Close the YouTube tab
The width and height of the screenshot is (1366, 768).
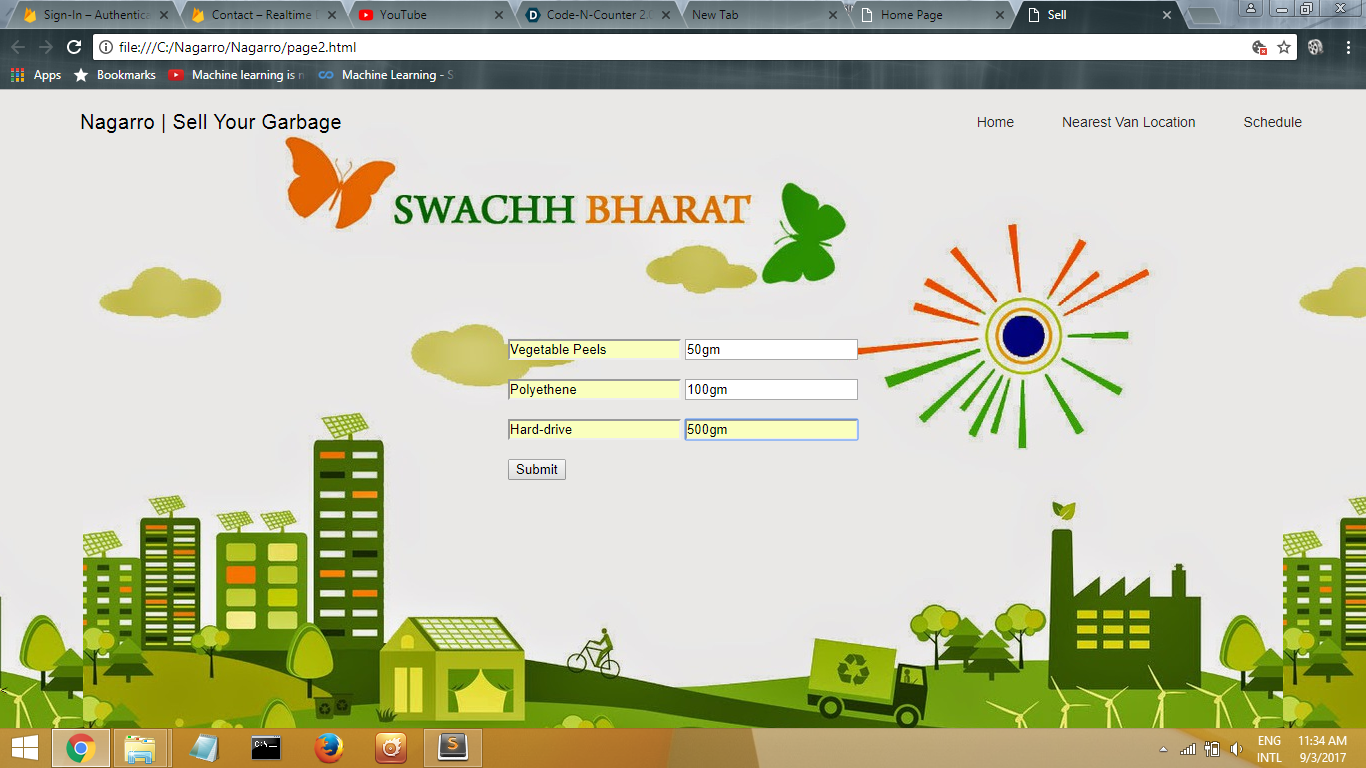pos(499,15)
